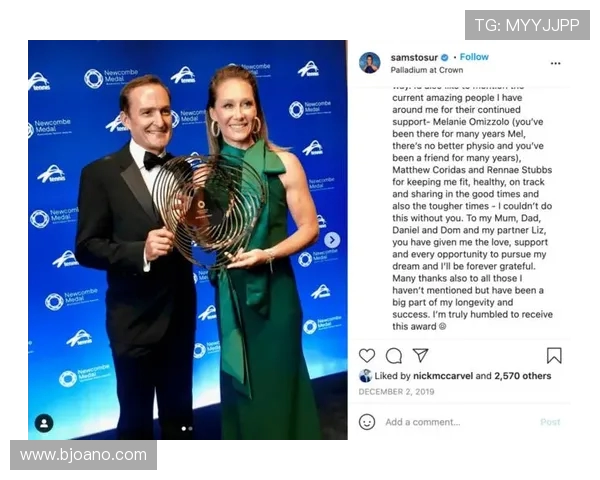600x480 pixels.
Task: Go to the next photo with the arrow
Action: coord(332,240)
